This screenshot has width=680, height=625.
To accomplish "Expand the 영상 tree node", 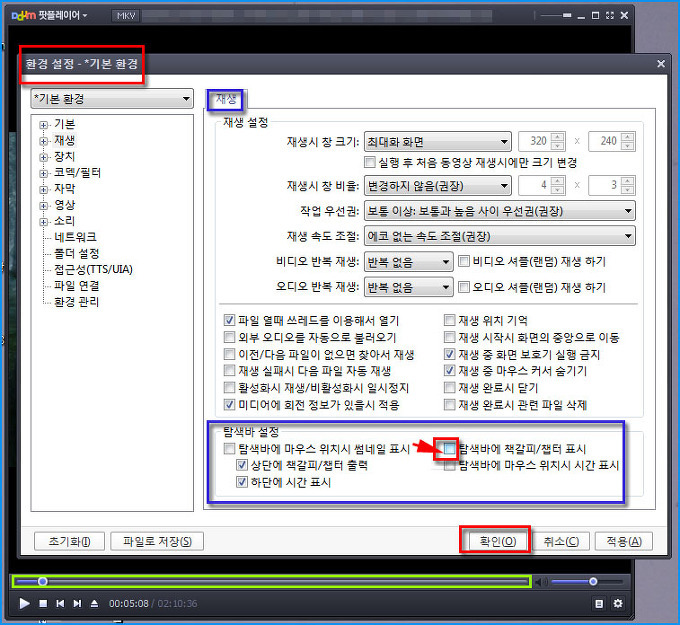I will 43,206.
